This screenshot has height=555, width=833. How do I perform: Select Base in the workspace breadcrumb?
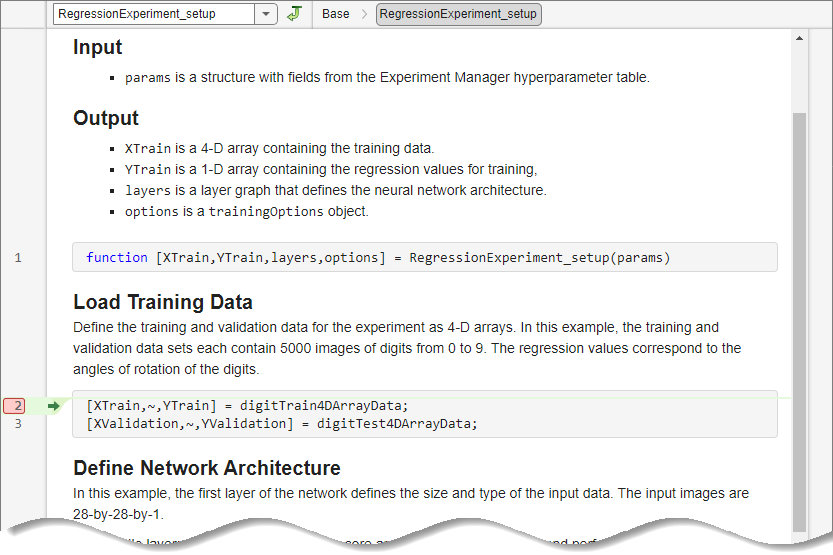[336, 14]
